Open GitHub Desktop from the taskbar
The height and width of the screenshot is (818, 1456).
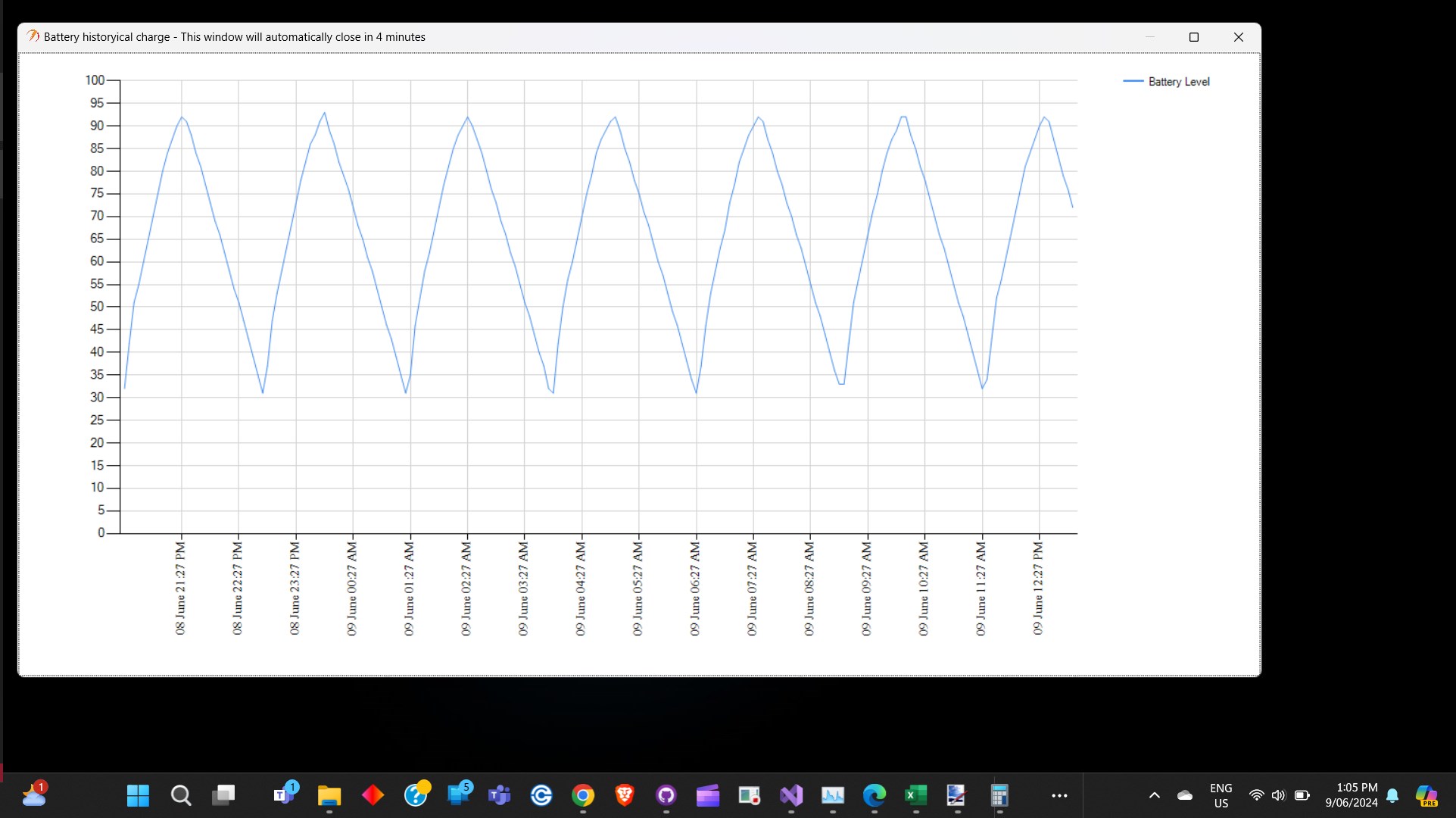(666, 795)
